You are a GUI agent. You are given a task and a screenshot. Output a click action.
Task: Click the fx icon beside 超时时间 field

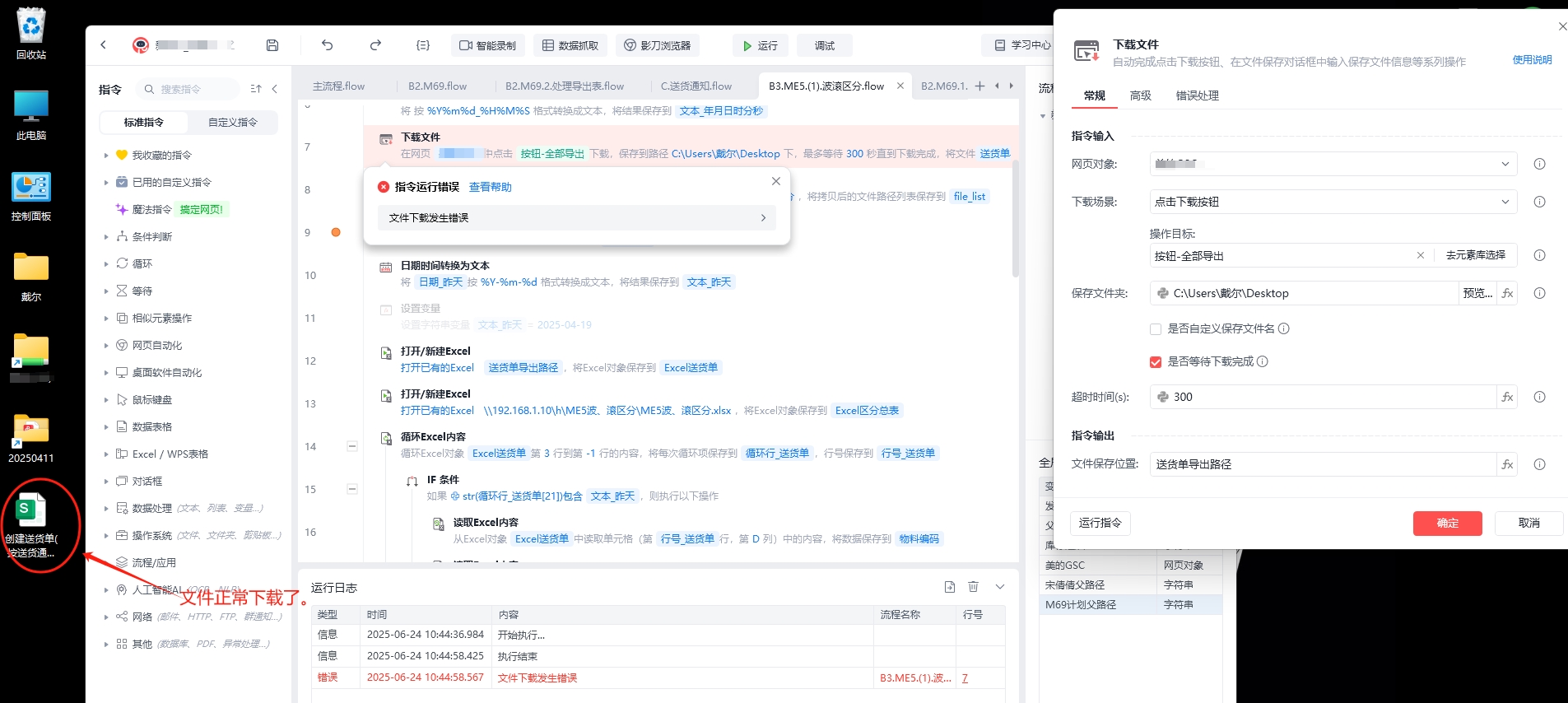pos(1507,397)
